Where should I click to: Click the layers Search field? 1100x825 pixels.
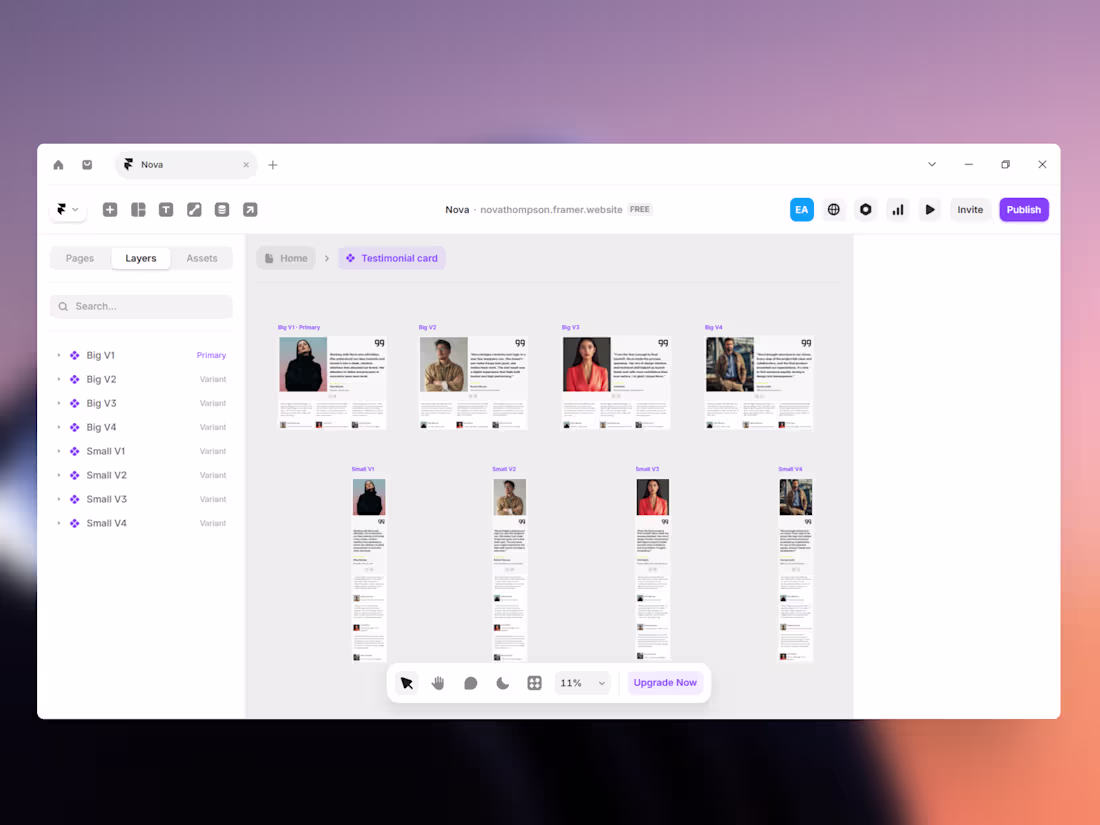141,307
